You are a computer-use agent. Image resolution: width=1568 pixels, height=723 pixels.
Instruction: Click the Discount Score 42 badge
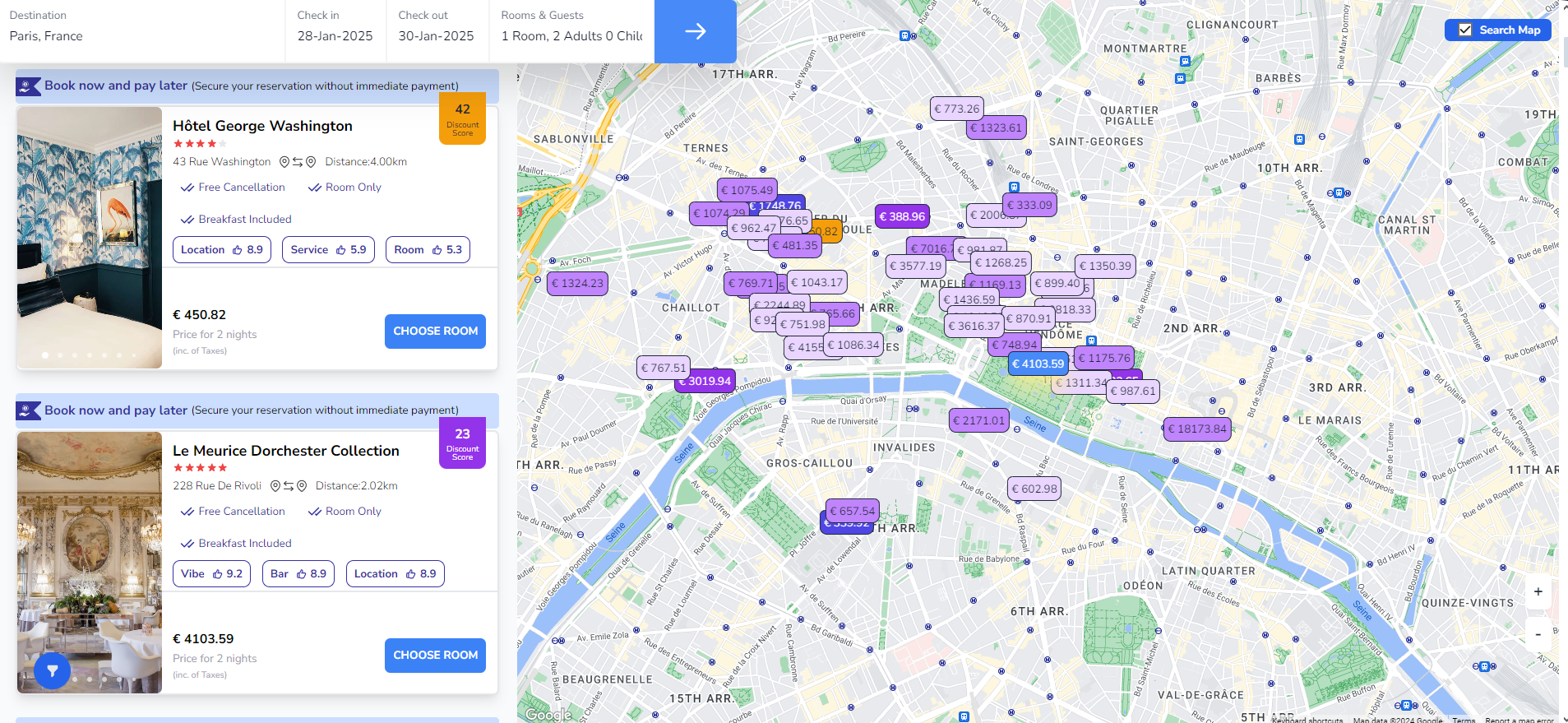pyautogui.click(x=462, y=118)
